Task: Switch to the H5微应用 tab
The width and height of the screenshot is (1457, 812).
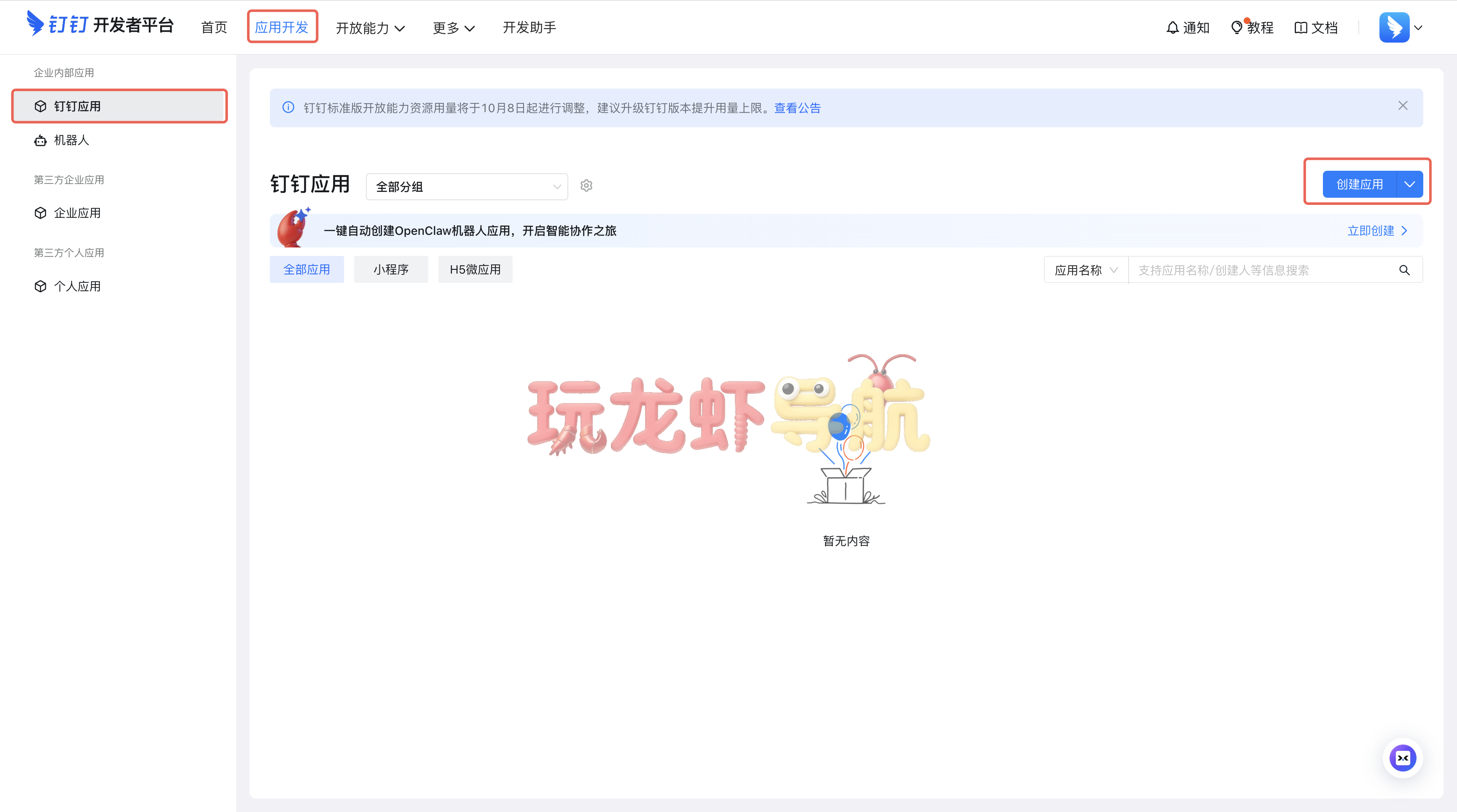Action: tap(475, 270)
